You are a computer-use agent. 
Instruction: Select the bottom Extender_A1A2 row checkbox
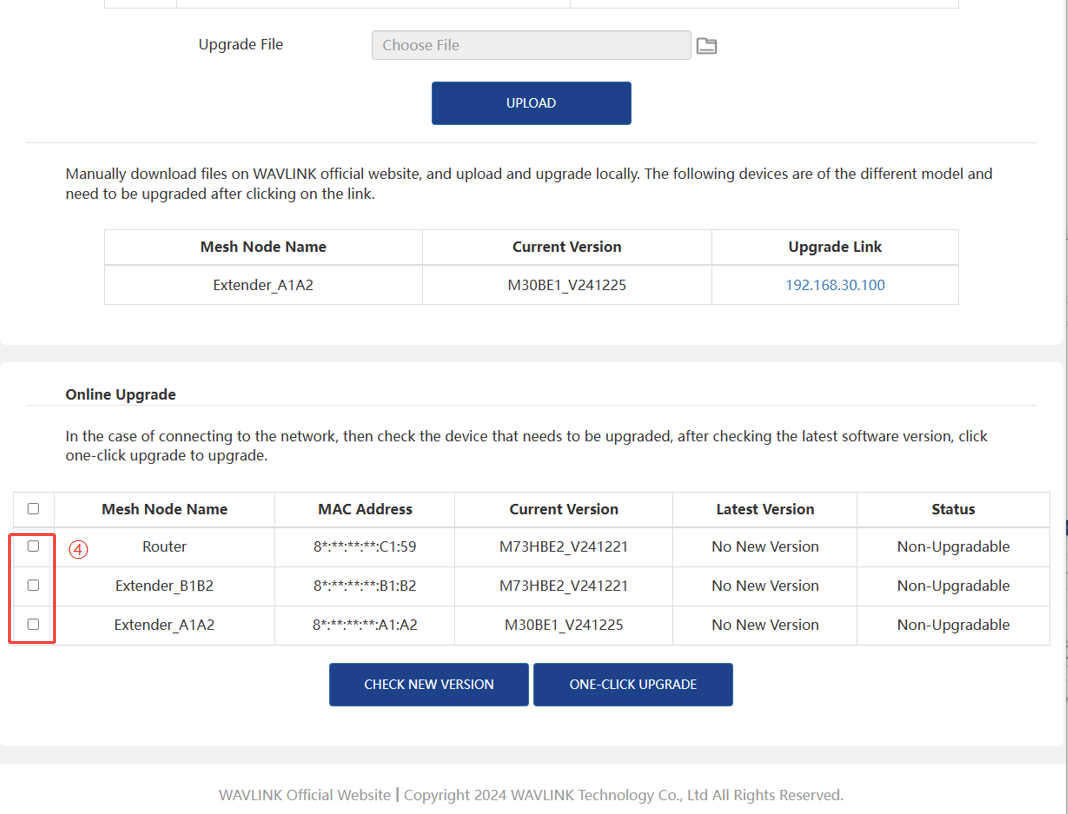[x=33, y=624]
